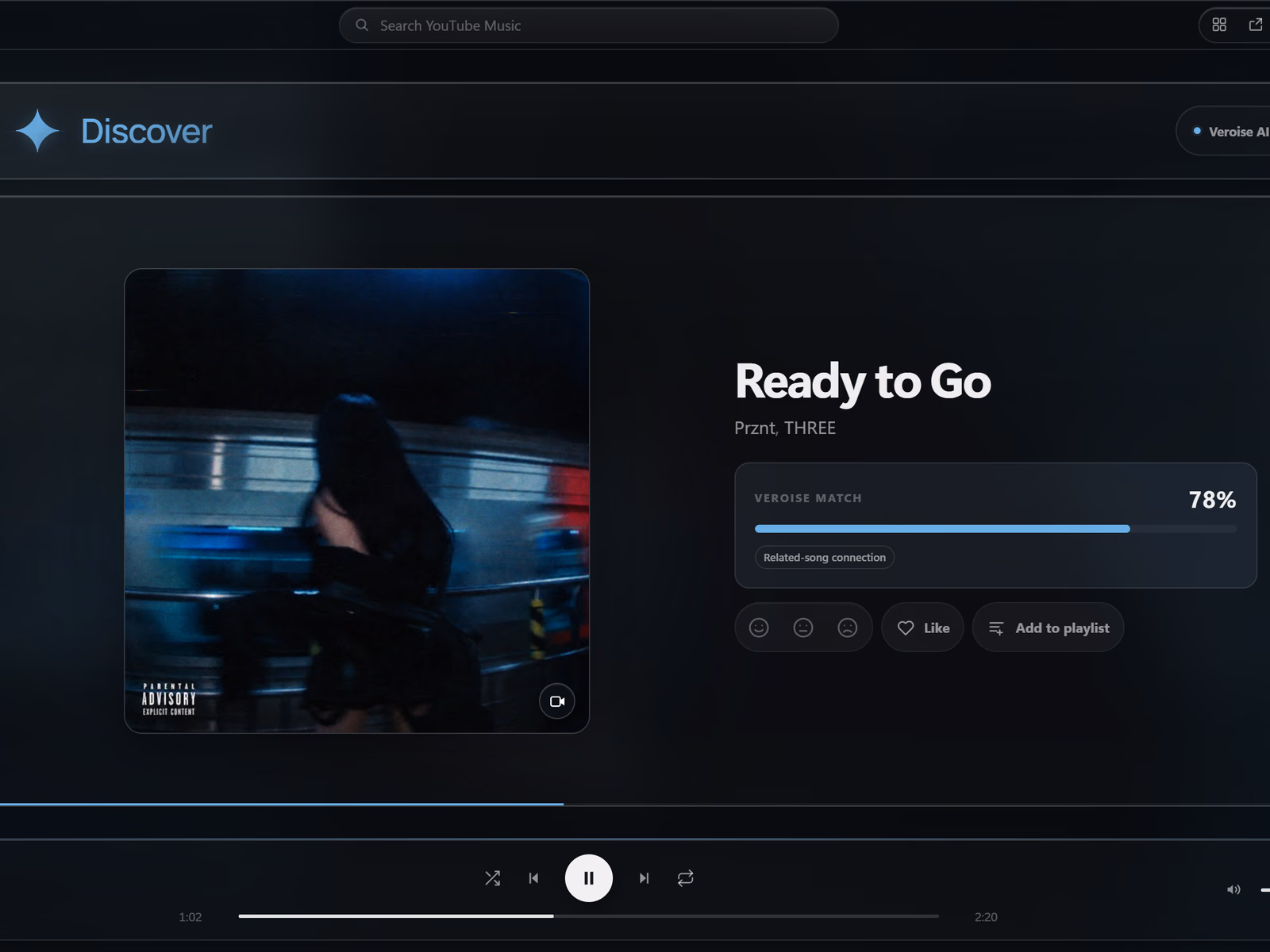Skip to the next track
The image size is (1270, 952).
[x=644, y=878]
